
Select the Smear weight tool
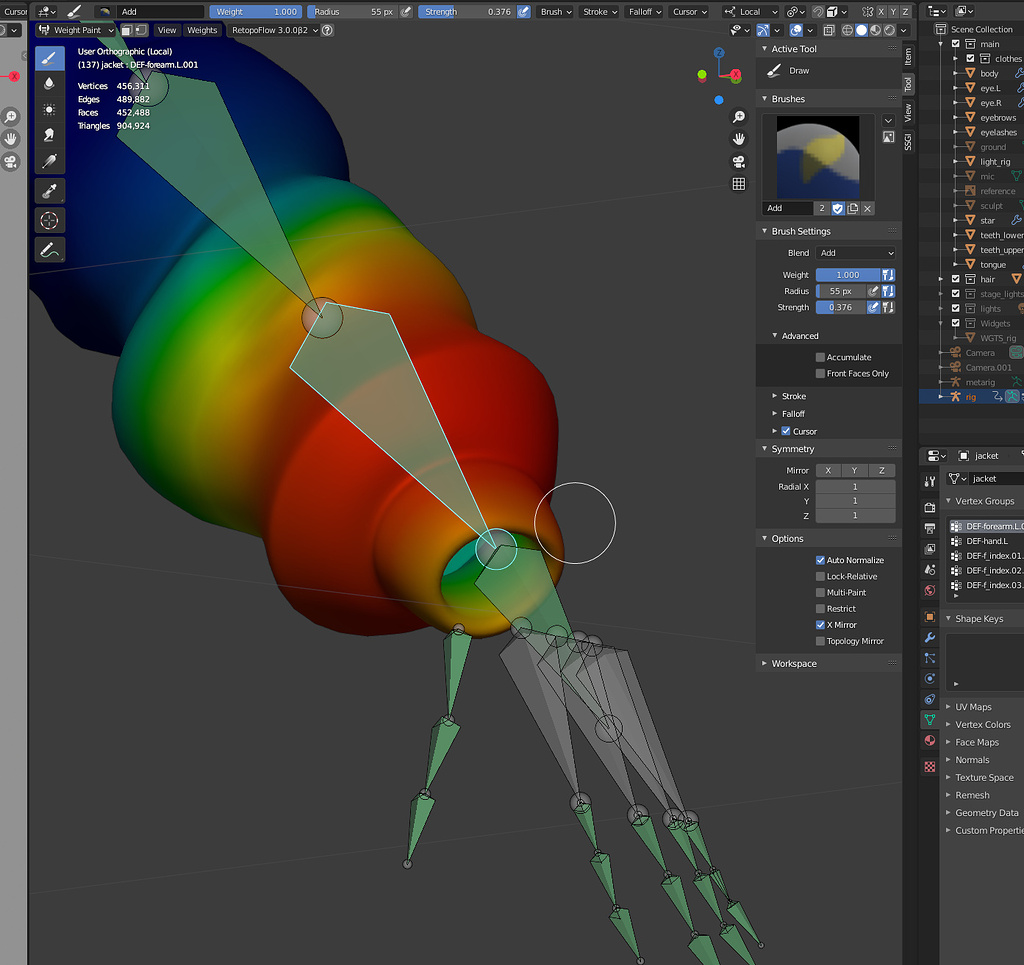point(50,134)
